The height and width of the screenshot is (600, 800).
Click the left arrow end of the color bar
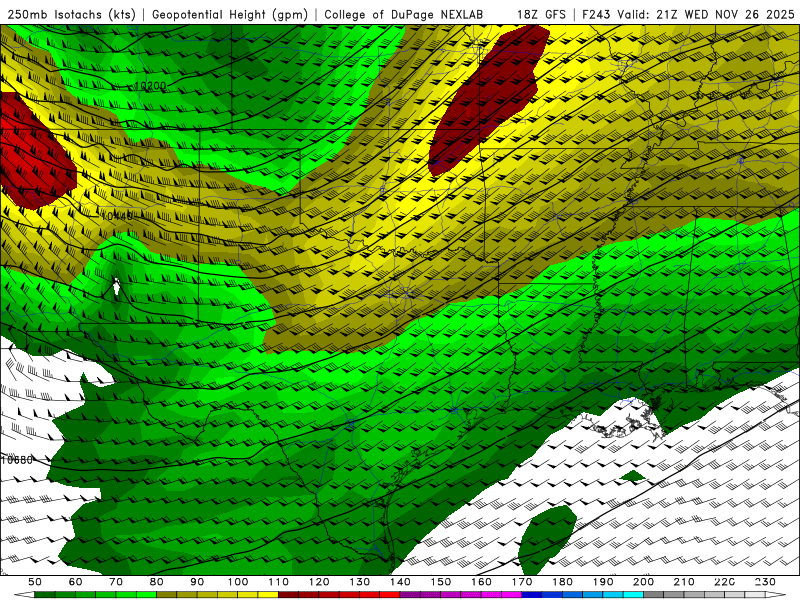click(24, 595)
